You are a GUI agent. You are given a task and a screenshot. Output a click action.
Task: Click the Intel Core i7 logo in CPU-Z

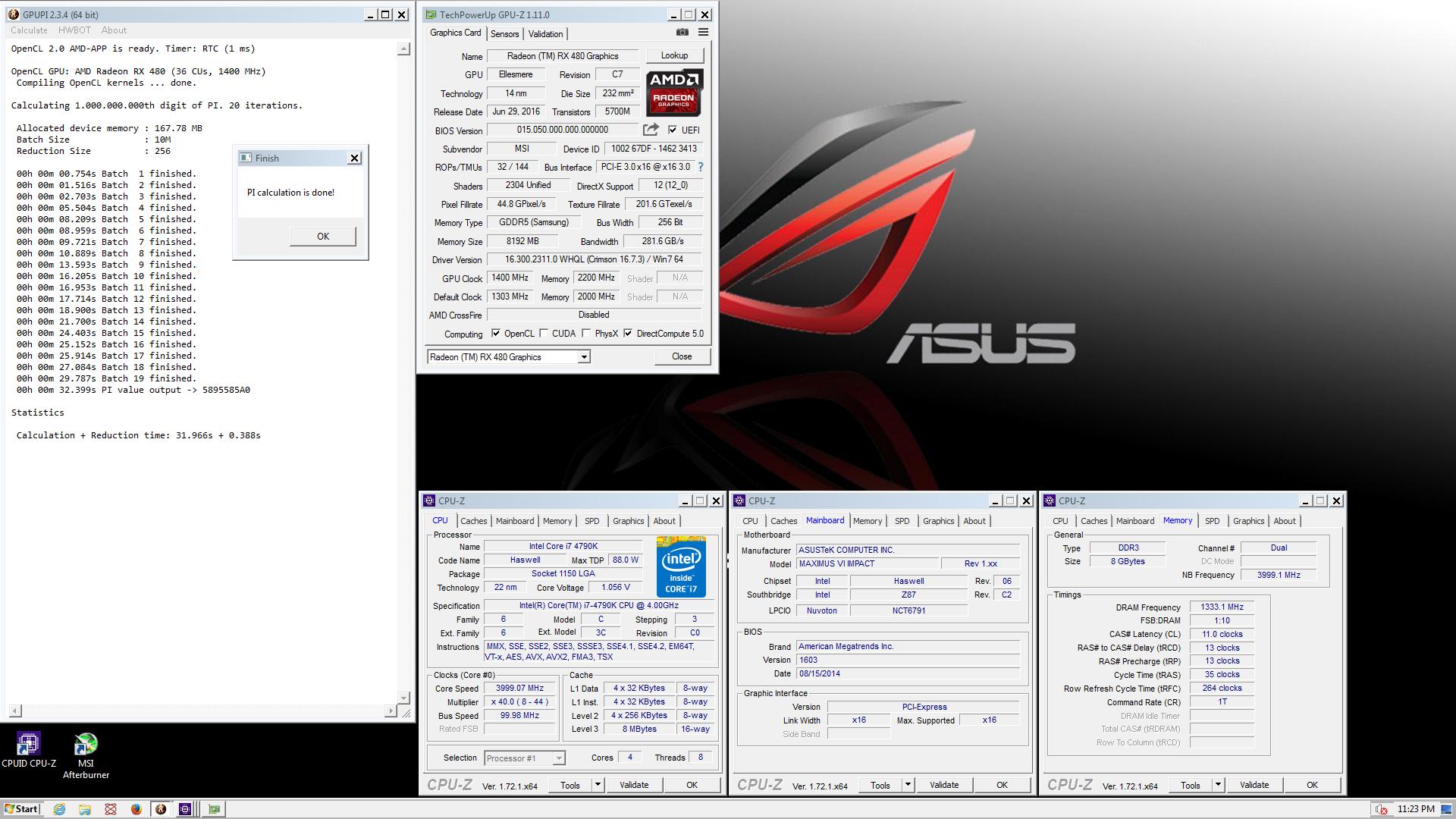click(x=681, y=567)
